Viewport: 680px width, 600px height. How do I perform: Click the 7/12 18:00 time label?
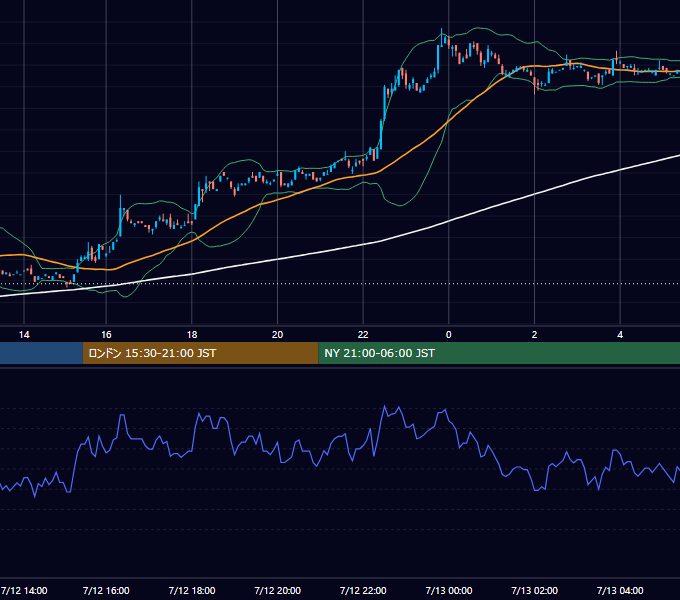tap(192, 590)
